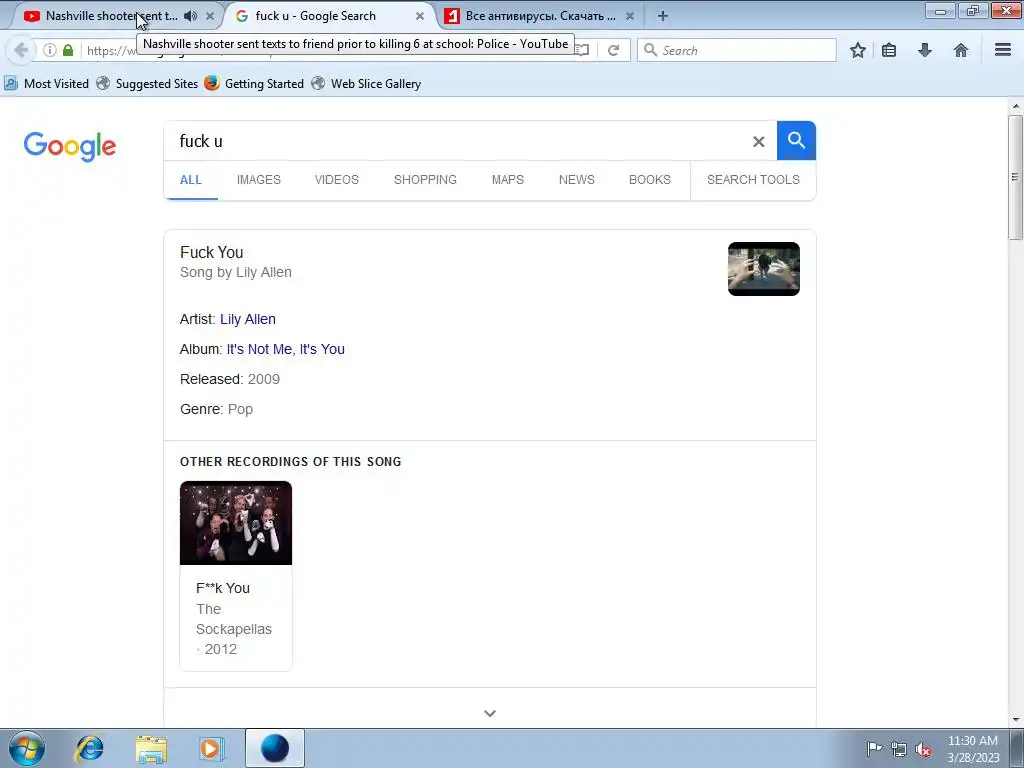Open the F**k You Sockapellas recording title

pyautogui.click(x=223, y=588)
